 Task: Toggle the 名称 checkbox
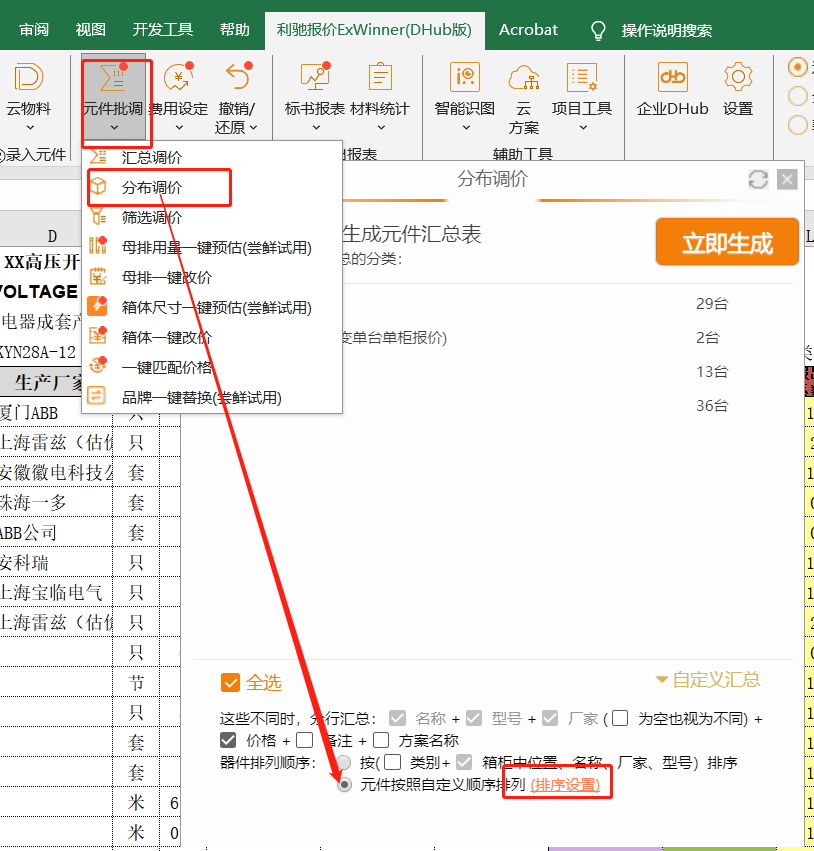coord(397,719)
